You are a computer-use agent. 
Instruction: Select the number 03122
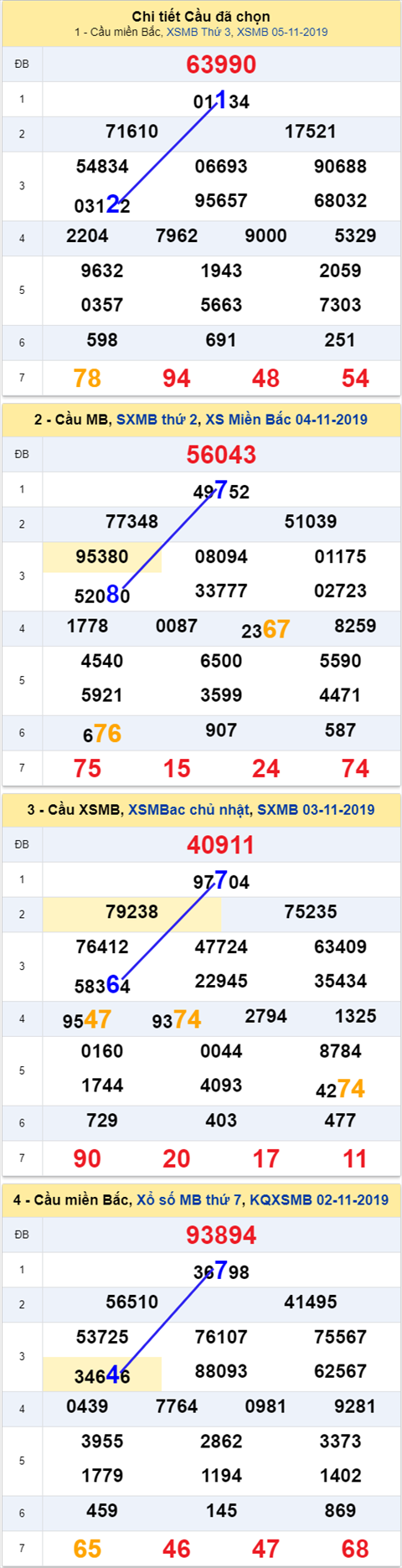click(x=102, y=205)
